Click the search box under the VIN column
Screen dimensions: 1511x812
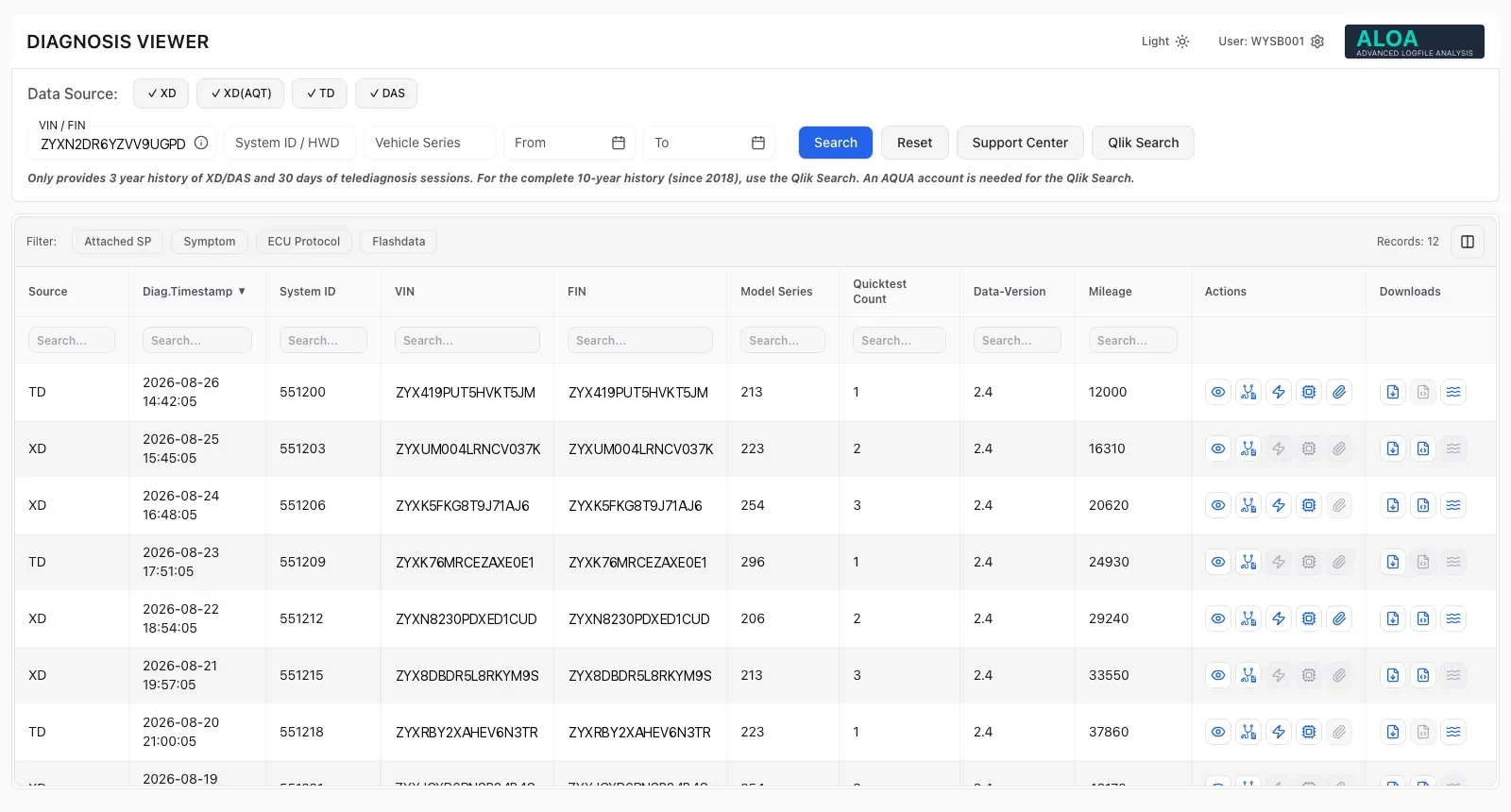pyautogui.click(x=467, y=340)
